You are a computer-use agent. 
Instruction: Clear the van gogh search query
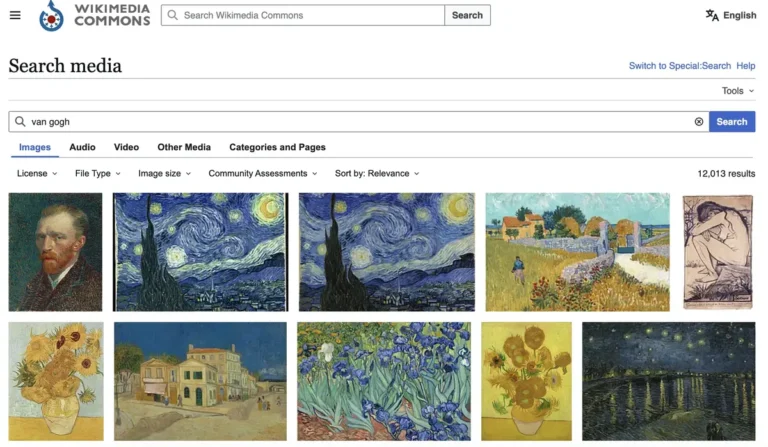698,122
